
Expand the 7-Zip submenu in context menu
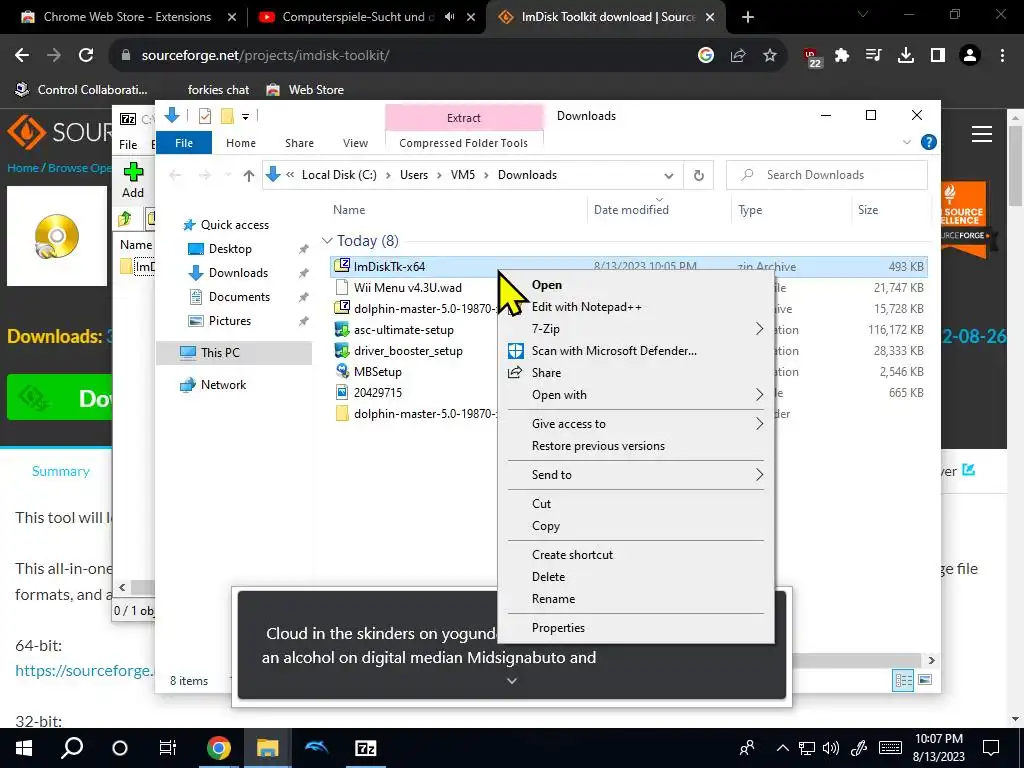click(x=759, y=328)
